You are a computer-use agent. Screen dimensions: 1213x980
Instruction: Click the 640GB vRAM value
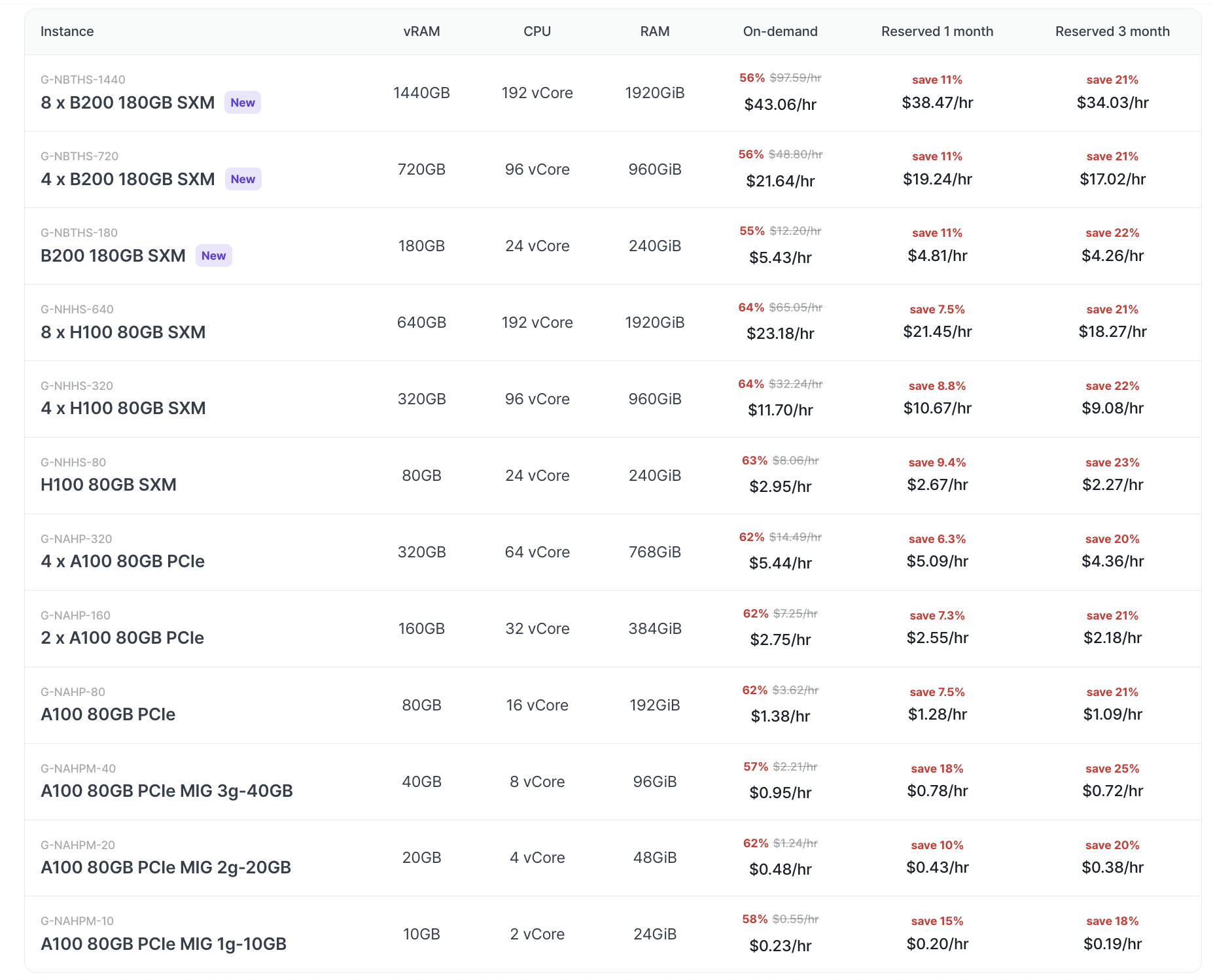tap(421, 323)
